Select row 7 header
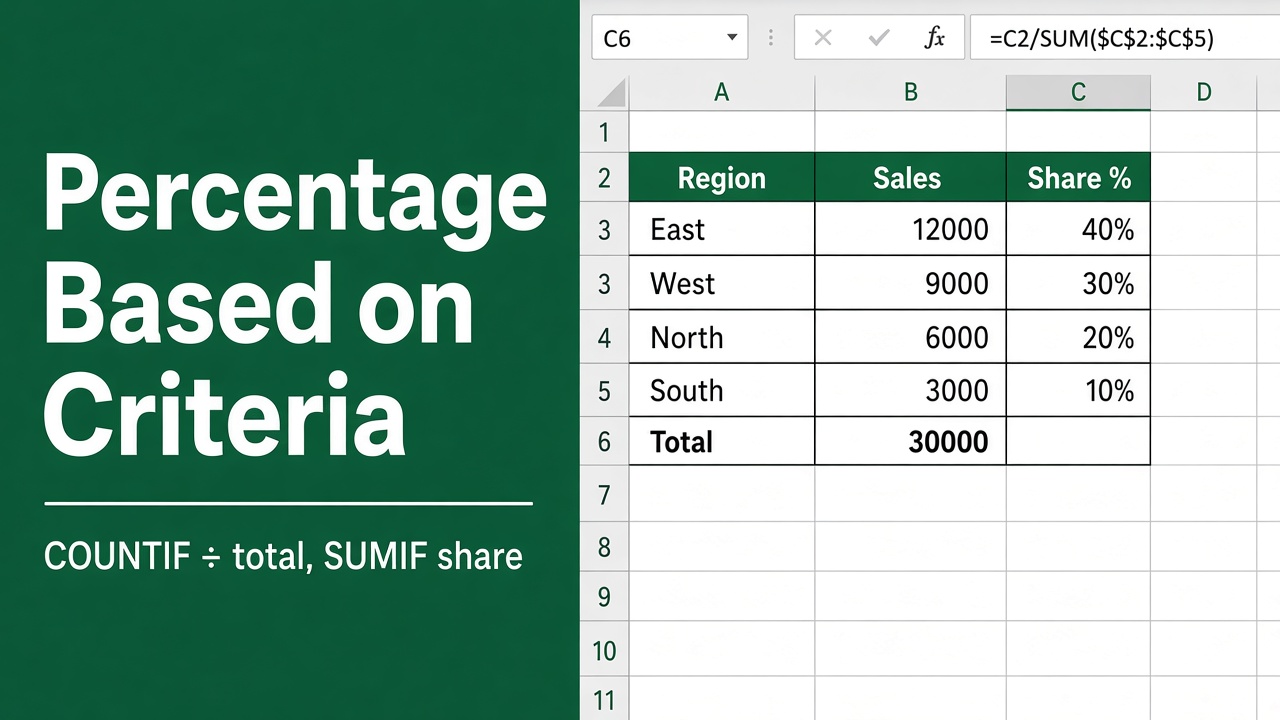 click(x=604, y=494)
